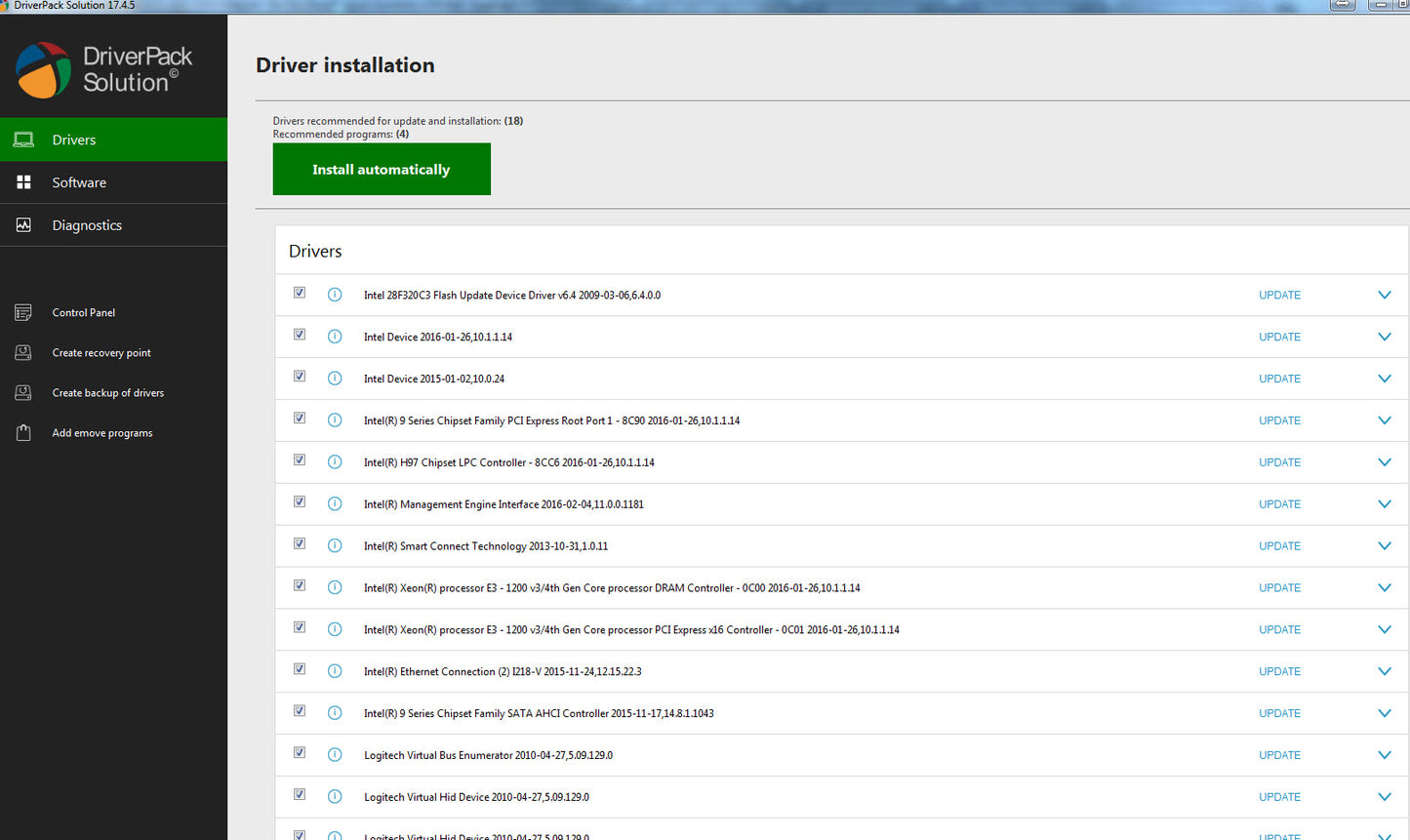Deselect Intel Ethernet Connection I218-V checkbox
This screenshot has width=1410, height=840.
click(x=300, y=670)
